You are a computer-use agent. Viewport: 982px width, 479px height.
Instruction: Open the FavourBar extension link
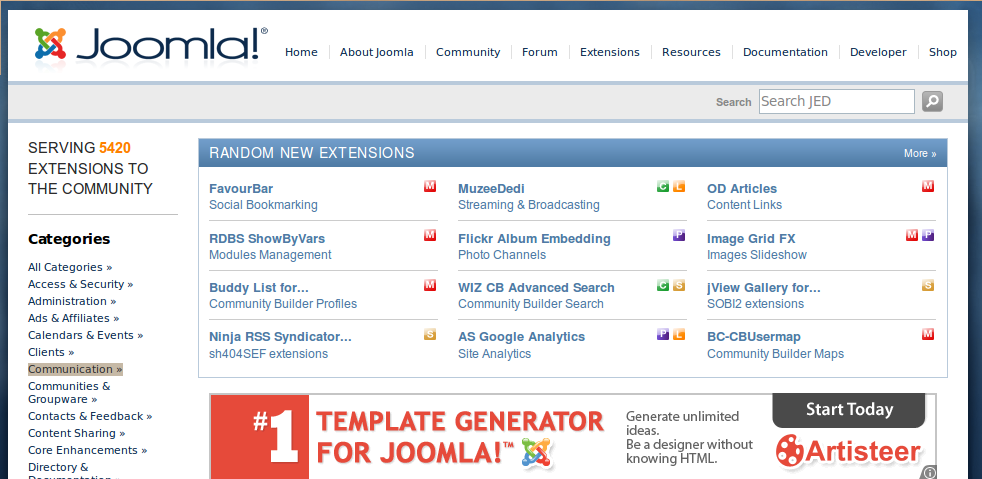241,188
